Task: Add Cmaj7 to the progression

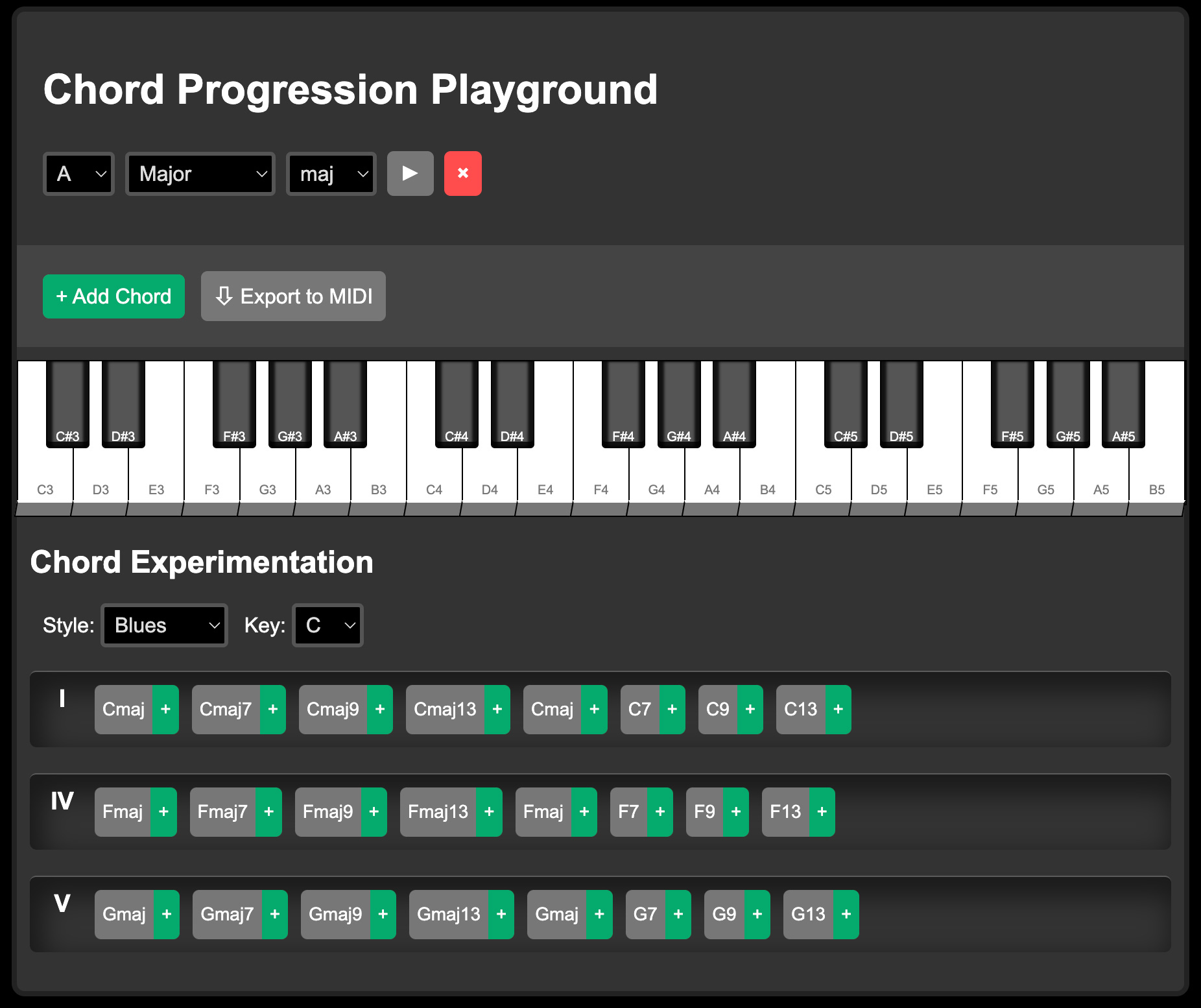Action: pos(273,709)
